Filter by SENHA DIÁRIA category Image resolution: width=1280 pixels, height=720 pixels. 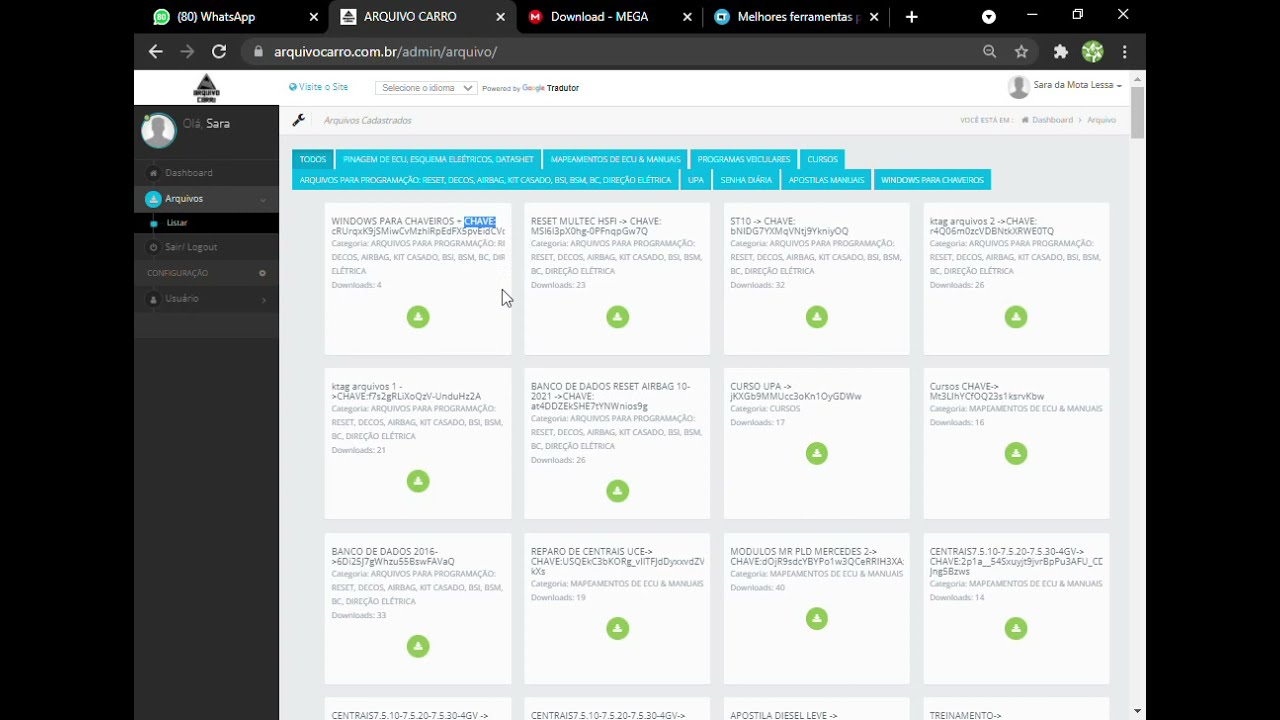(x=746, y=180)
